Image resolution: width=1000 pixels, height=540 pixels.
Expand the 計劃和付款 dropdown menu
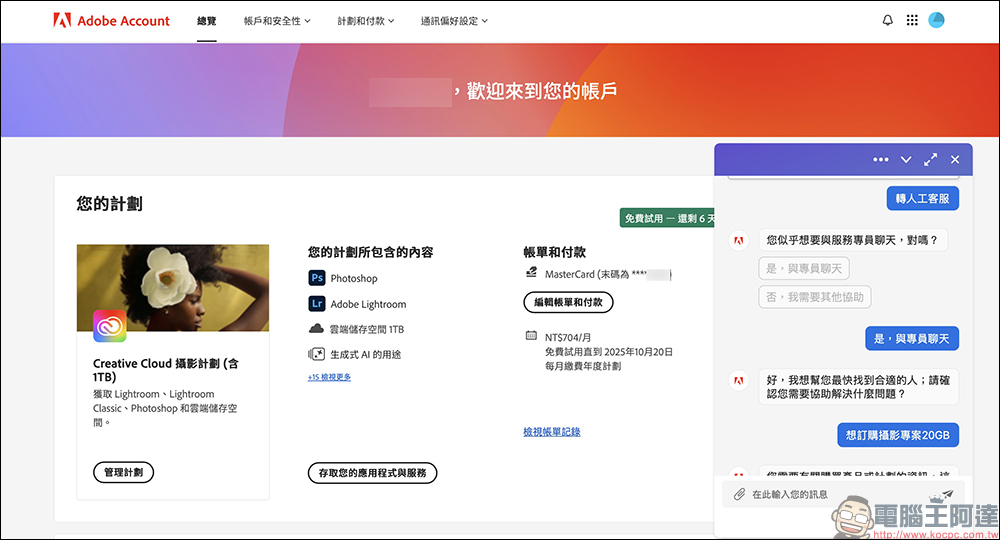click(365, 20)
